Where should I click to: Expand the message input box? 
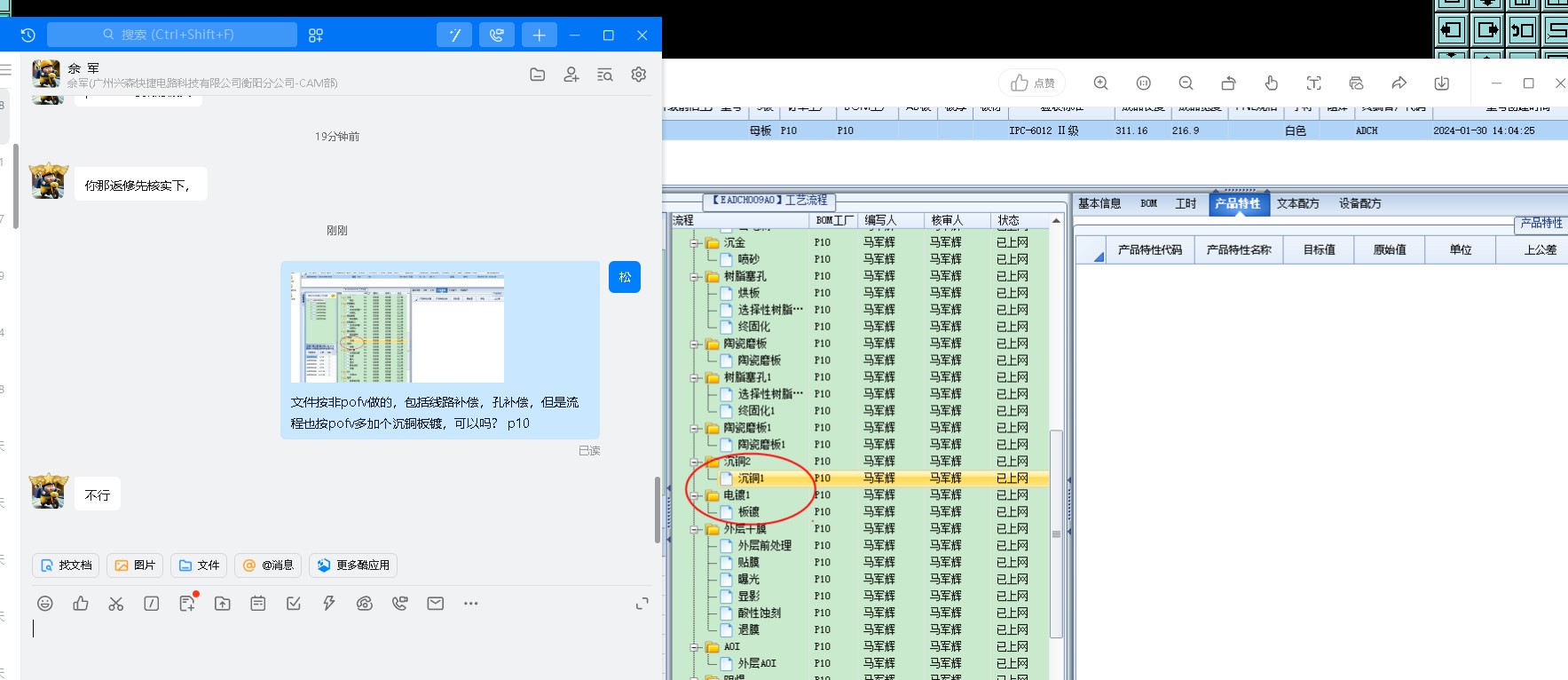642,604
